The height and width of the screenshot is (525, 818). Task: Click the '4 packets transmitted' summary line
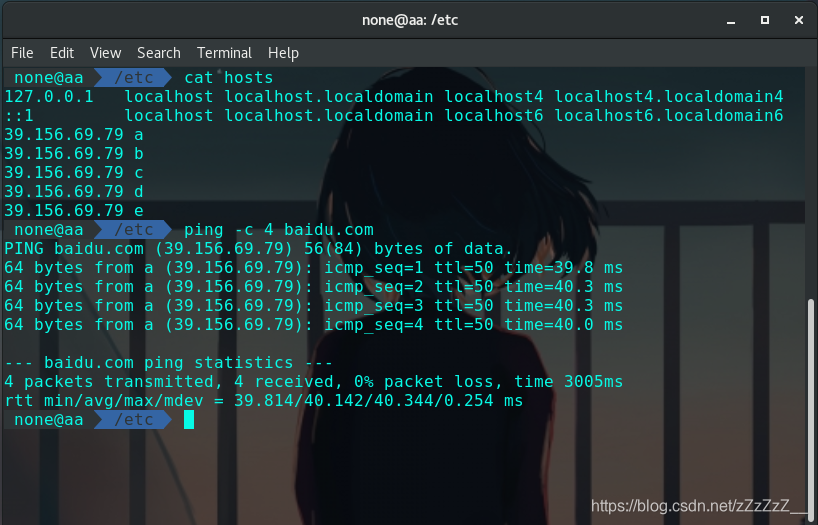coord(314,381)
